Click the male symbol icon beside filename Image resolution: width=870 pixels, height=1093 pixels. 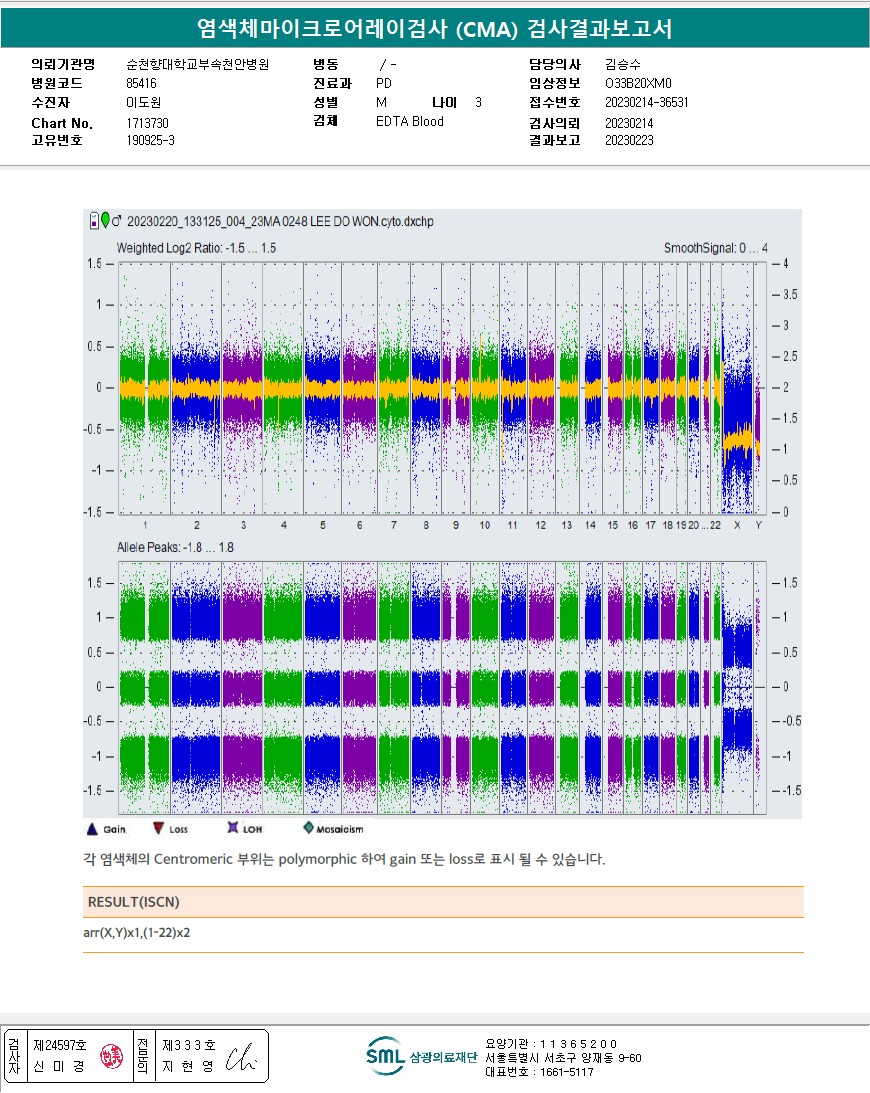coord(118,220)
